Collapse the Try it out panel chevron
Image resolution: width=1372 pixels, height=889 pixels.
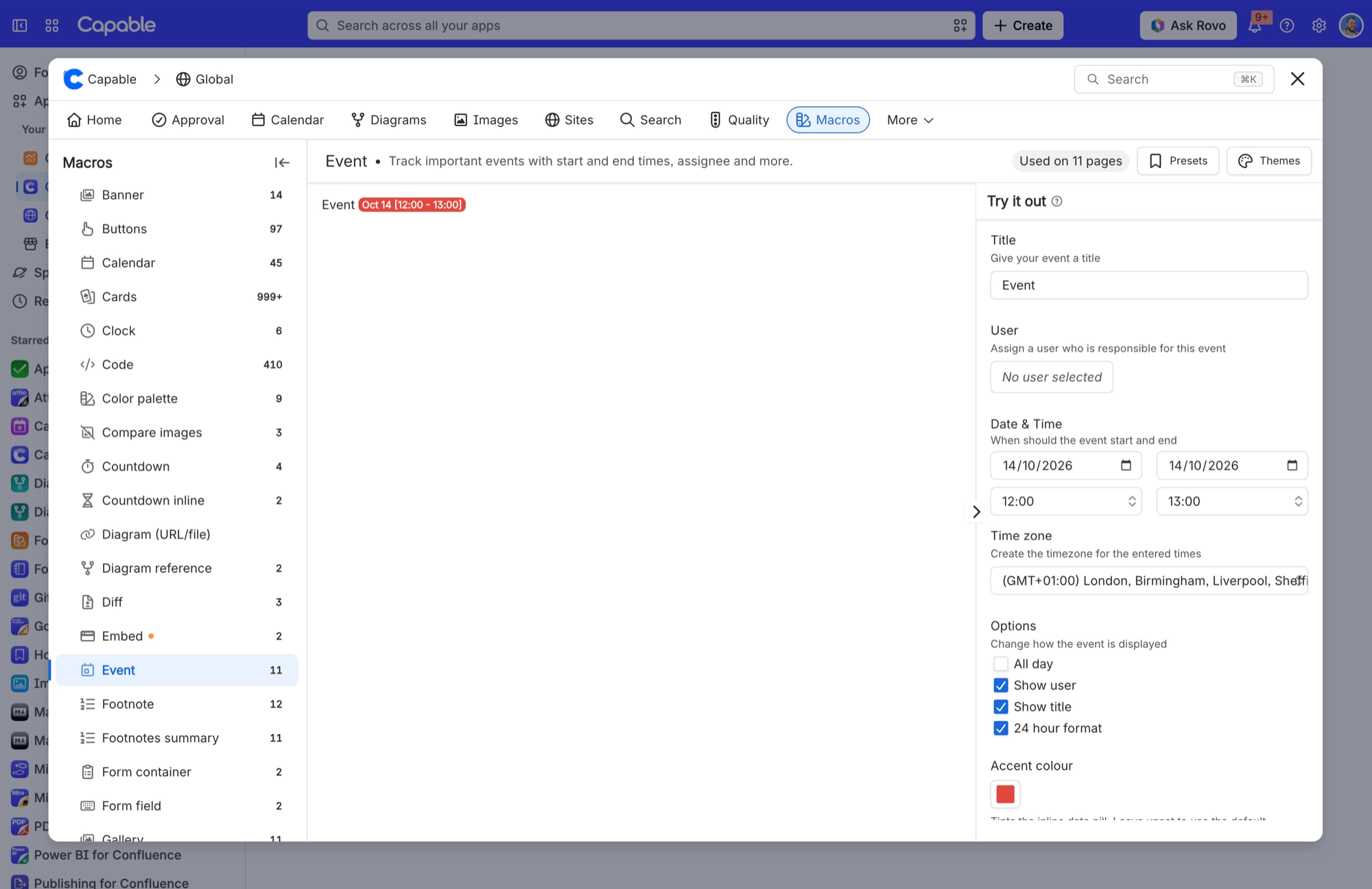(x=976, y=512)
